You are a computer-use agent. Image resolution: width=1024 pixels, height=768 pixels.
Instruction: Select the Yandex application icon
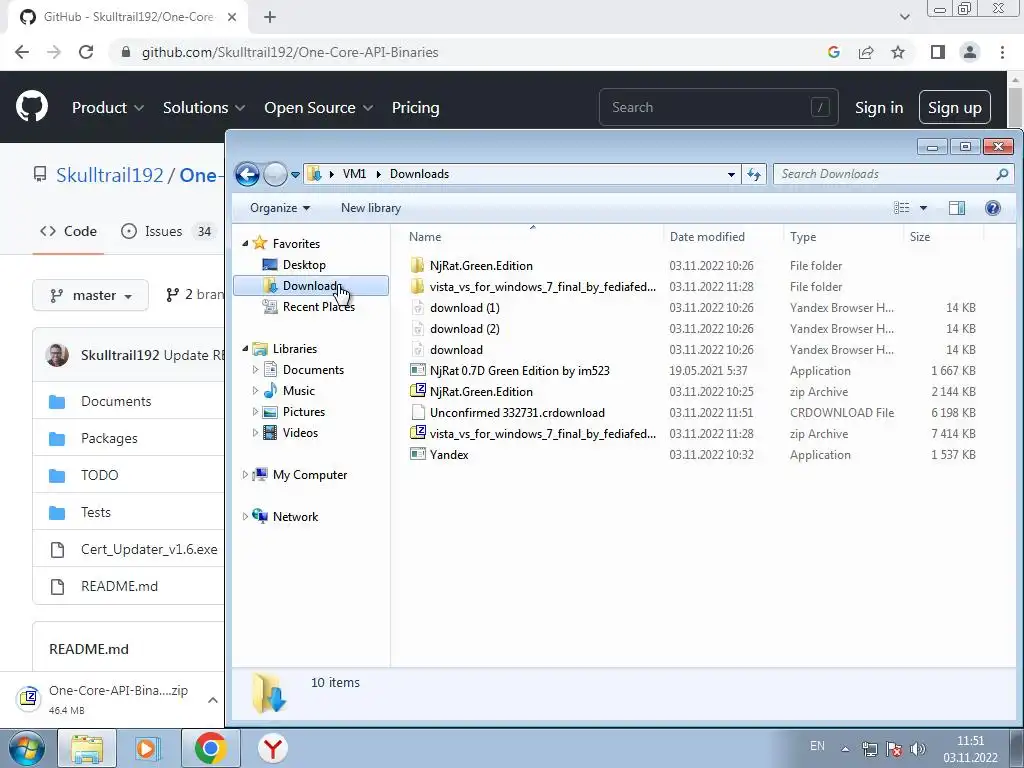[417, 454]
